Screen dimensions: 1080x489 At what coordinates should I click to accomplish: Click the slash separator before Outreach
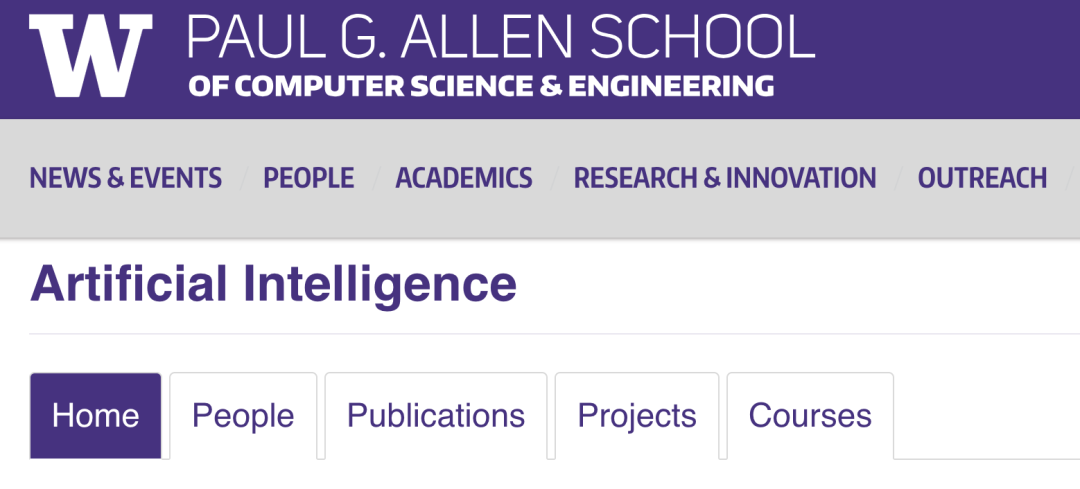(897, 179)
